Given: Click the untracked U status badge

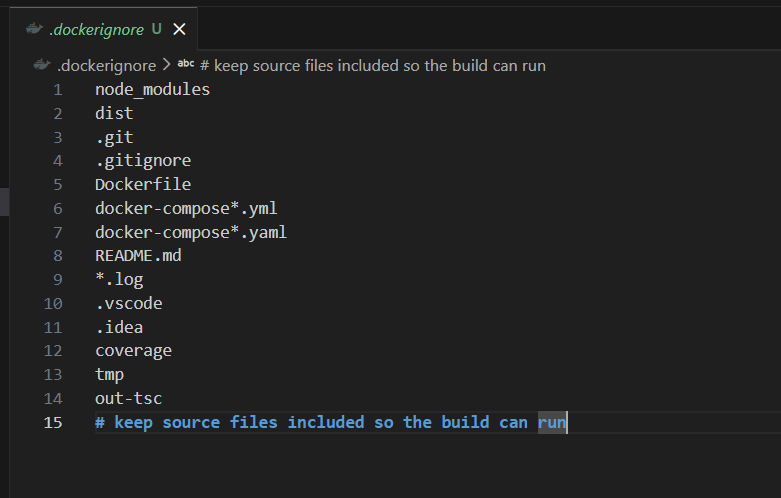Looking at the screenshot, I should [156, 29].
